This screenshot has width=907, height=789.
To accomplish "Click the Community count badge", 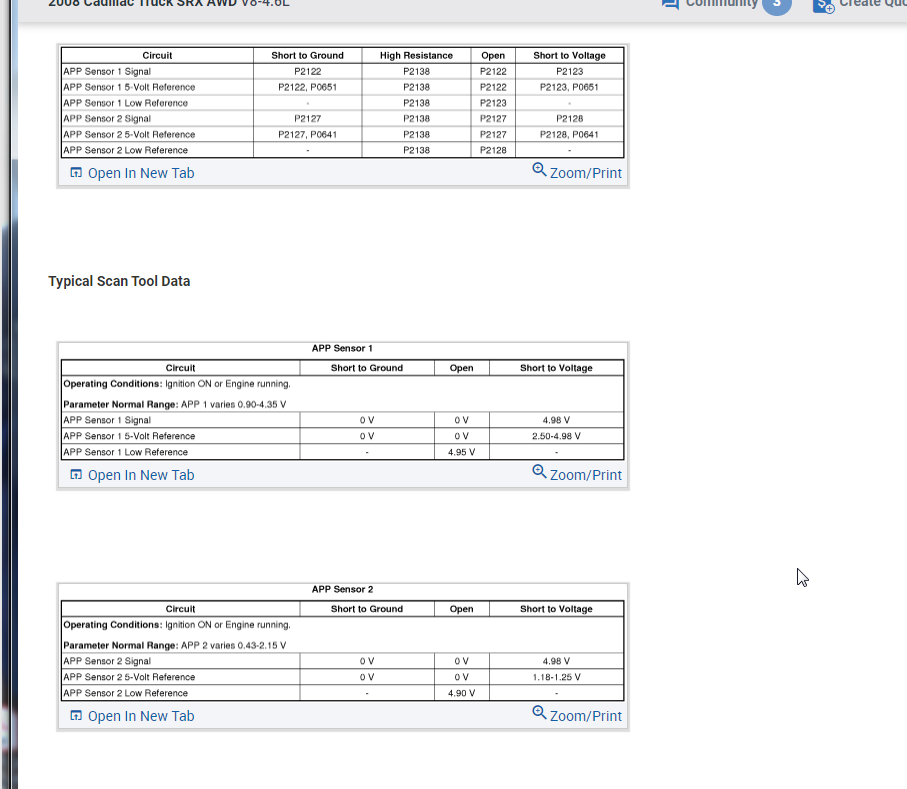I will pos(777,5).
